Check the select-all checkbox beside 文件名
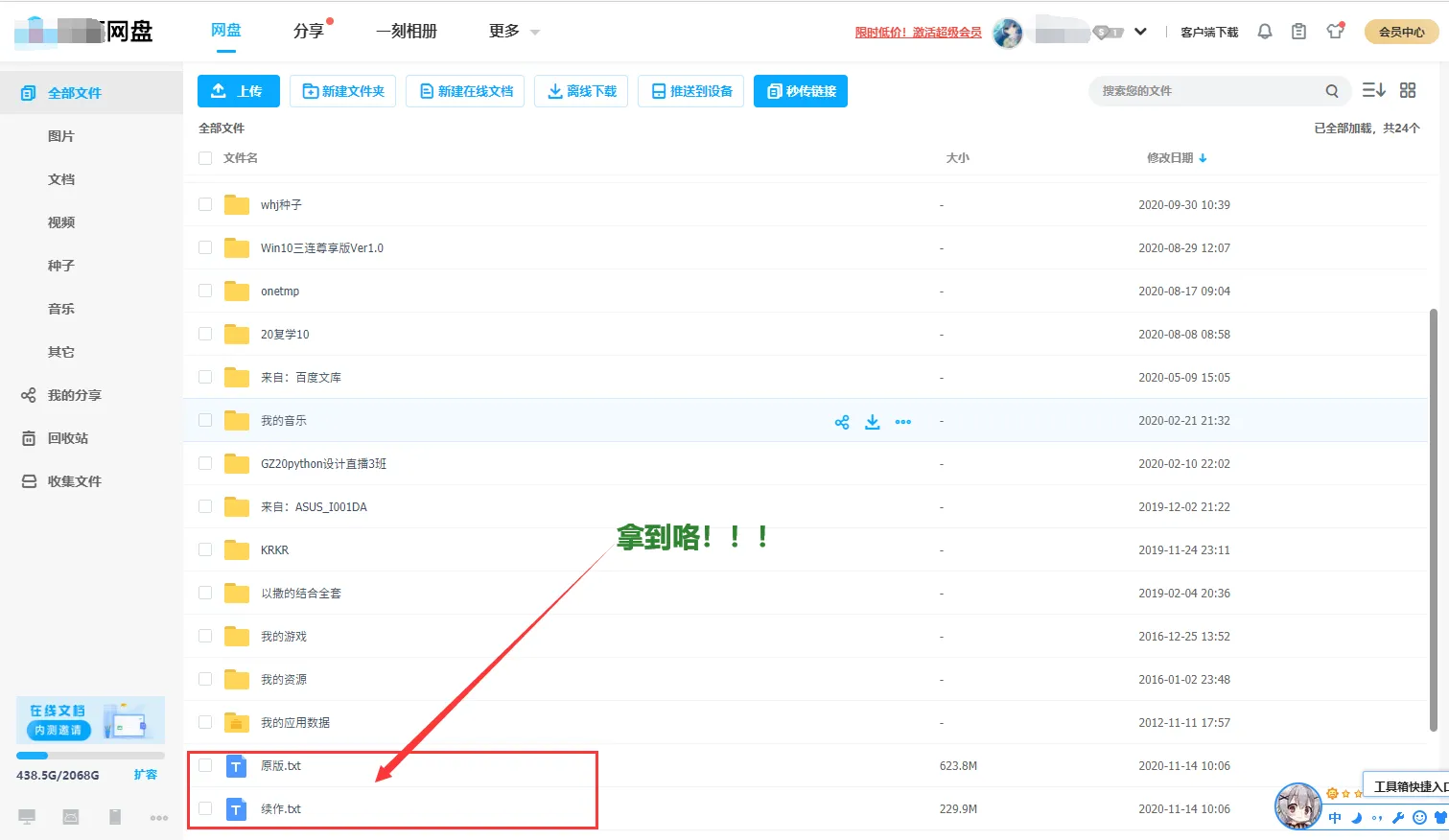Image resolution: width=1449 pixels, height=840 pixels. [205, 158]
